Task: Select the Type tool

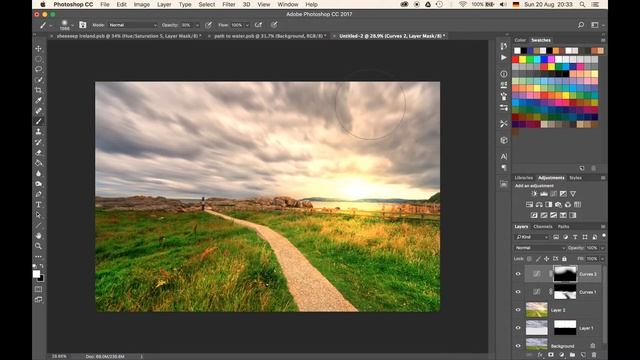Action: click(x=38, y=204)
